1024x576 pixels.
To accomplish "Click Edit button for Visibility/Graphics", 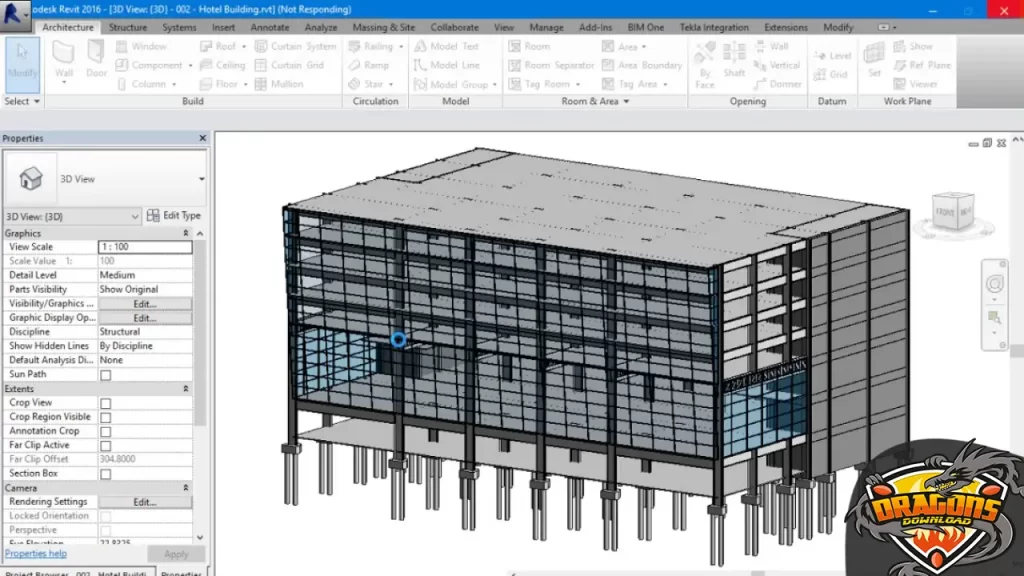I will tap(145, 303).
